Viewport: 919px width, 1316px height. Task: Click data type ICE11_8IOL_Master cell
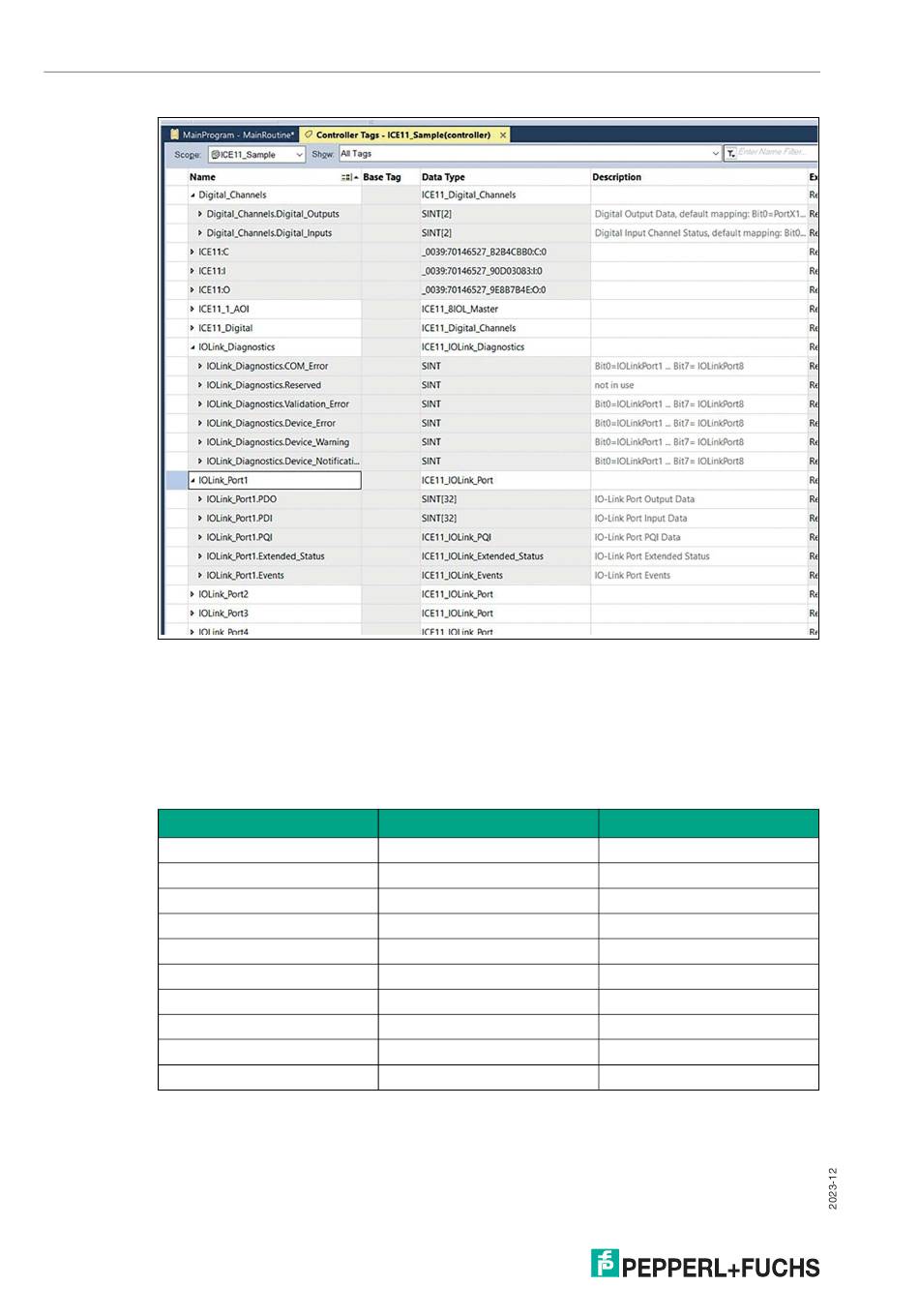505,310
